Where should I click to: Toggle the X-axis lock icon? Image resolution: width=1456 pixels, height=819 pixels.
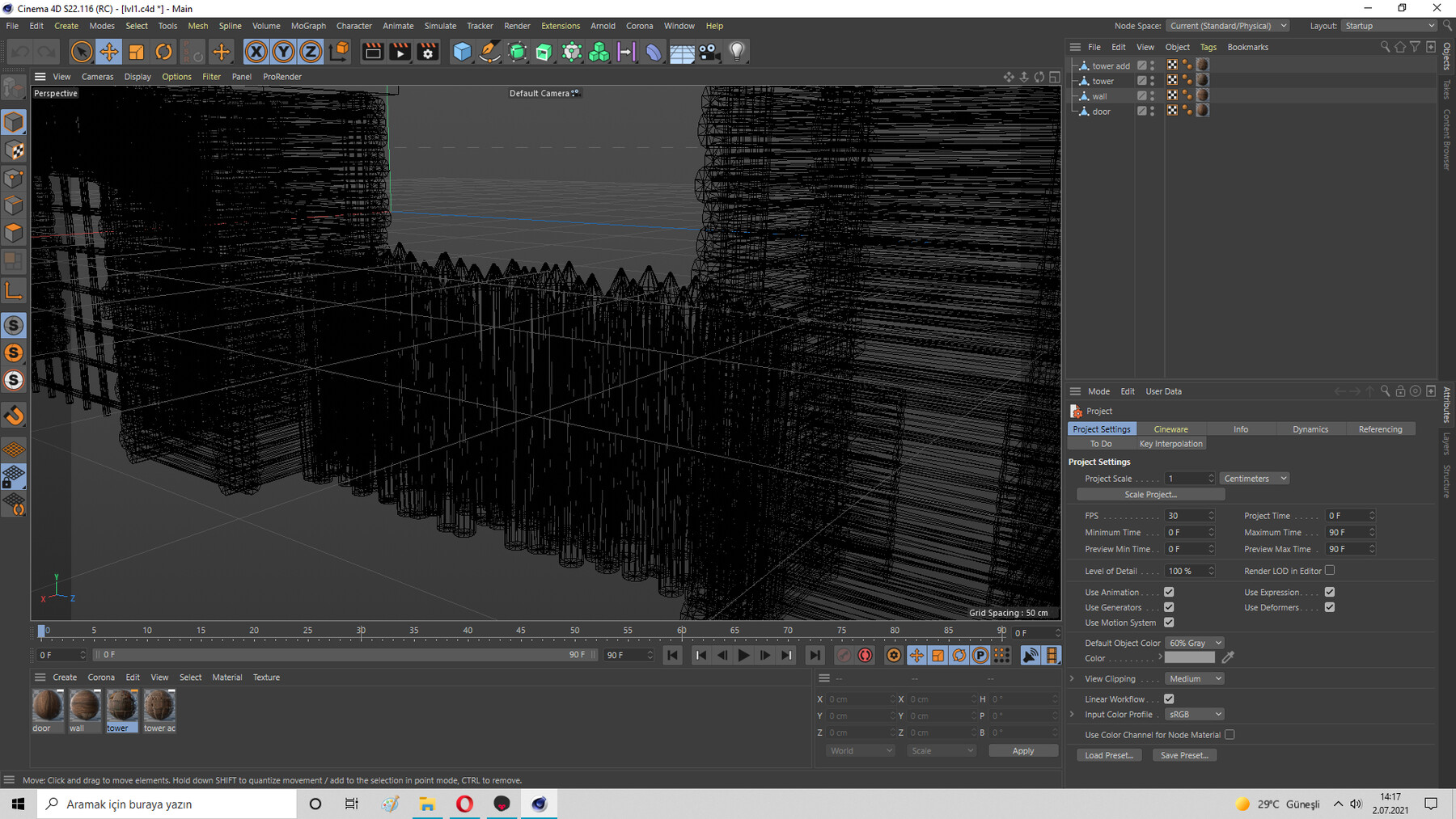point(256,52)
